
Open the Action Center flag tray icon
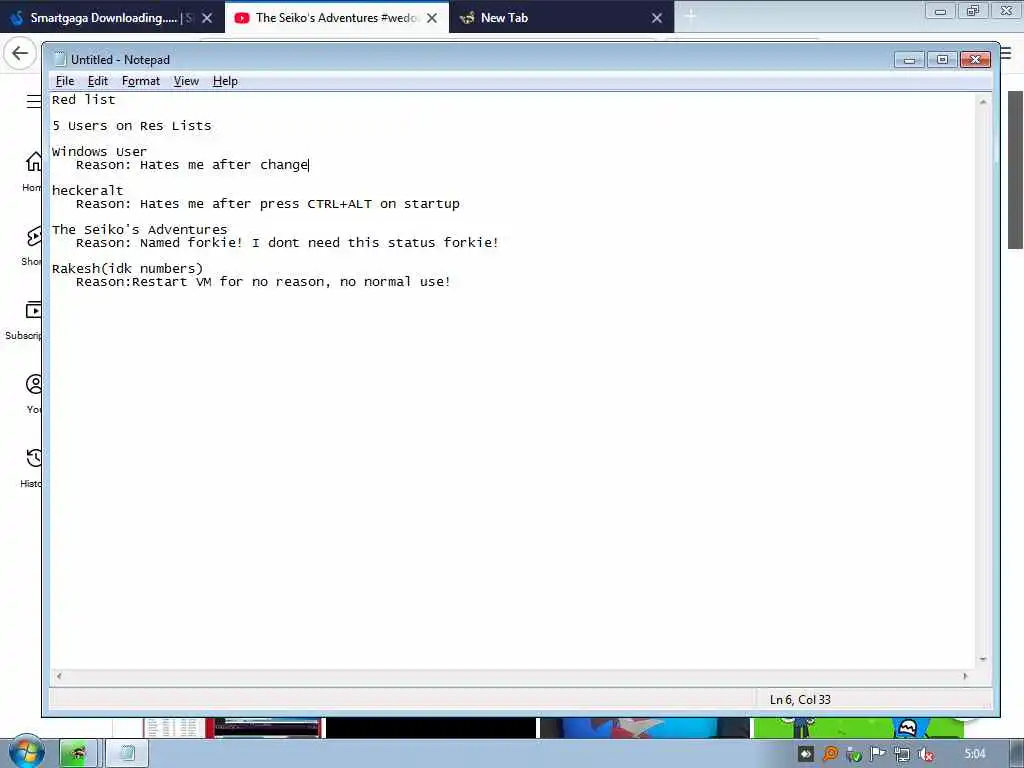878,754
